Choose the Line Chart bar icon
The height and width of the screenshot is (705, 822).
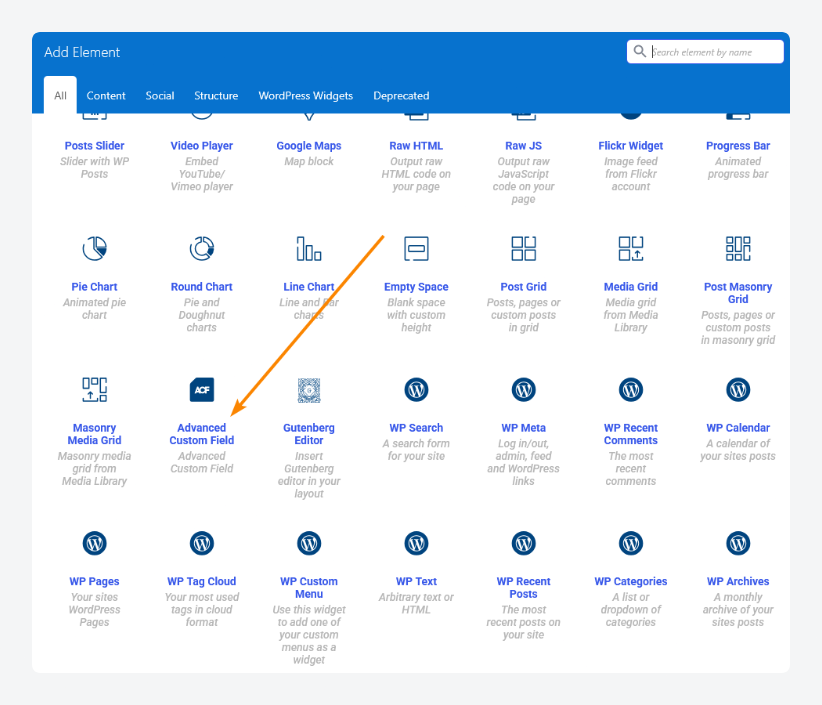coord(309,248)
